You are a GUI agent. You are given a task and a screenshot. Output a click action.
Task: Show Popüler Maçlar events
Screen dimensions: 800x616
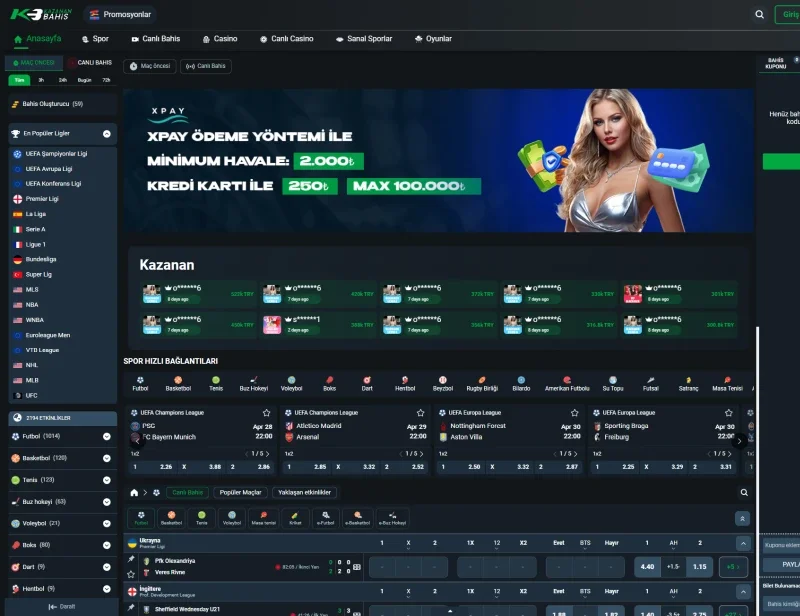click(240, 492)
